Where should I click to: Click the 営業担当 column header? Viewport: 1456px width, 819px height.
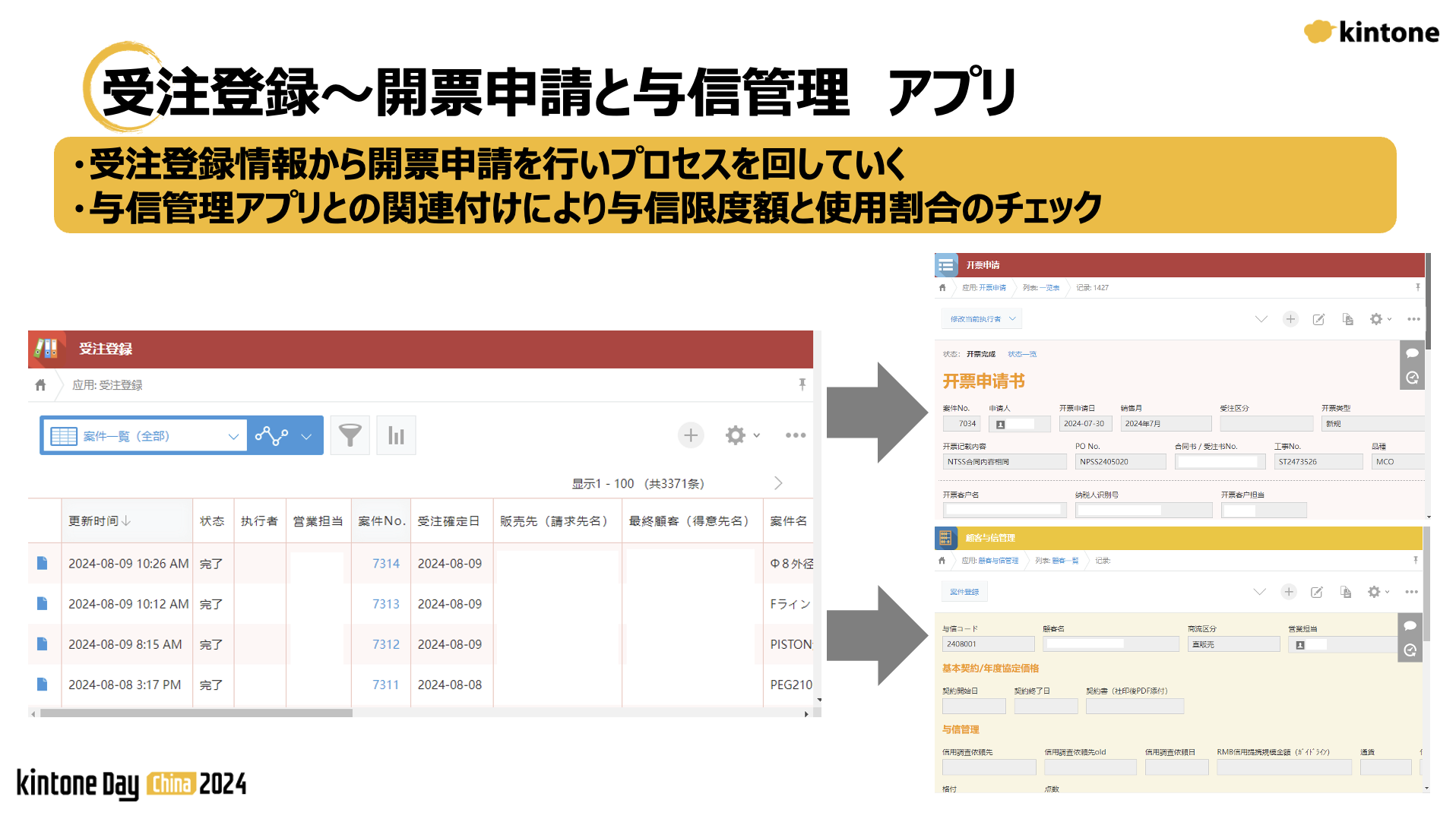318,520
